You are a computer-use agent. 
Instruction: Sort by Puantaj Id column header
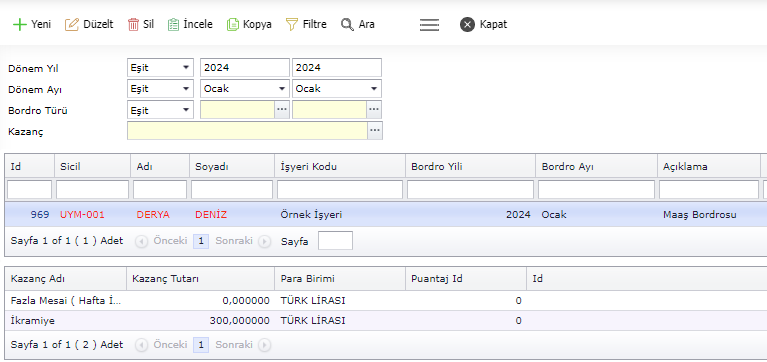[466, 279]
